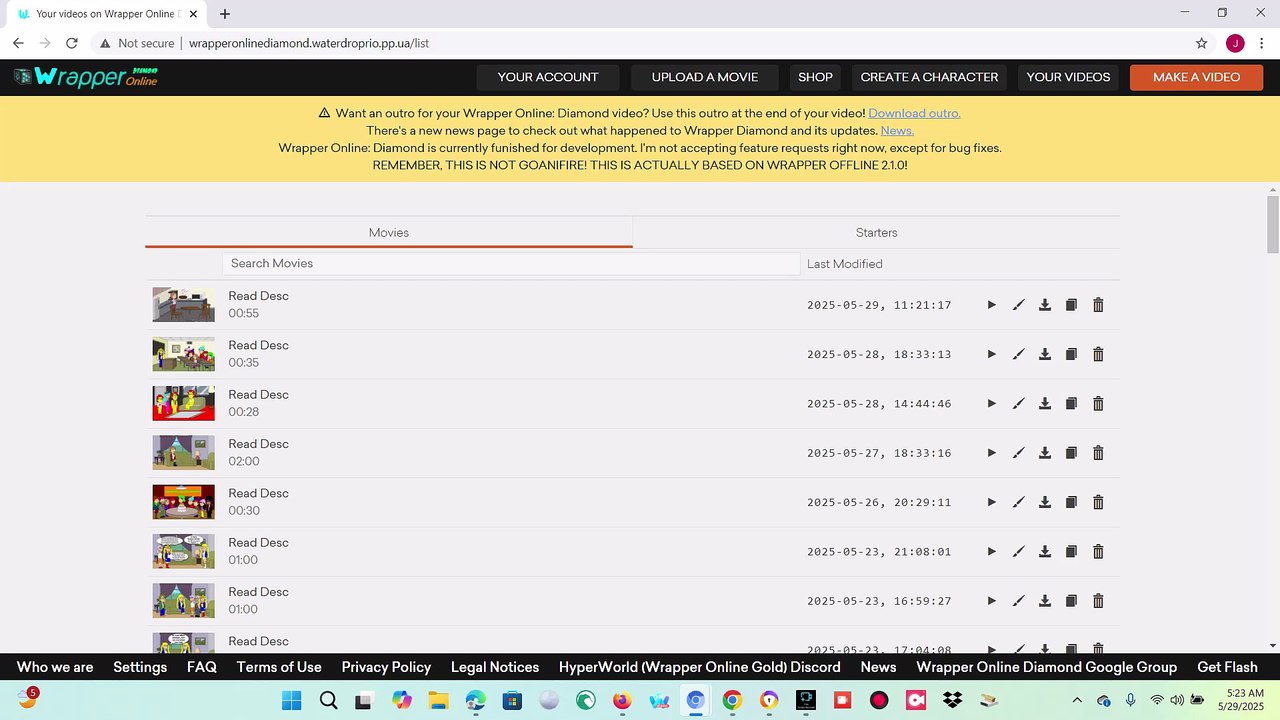Open Settings in the footer bar
This screenshot has height=720, width=1280.
coord(140,667)
